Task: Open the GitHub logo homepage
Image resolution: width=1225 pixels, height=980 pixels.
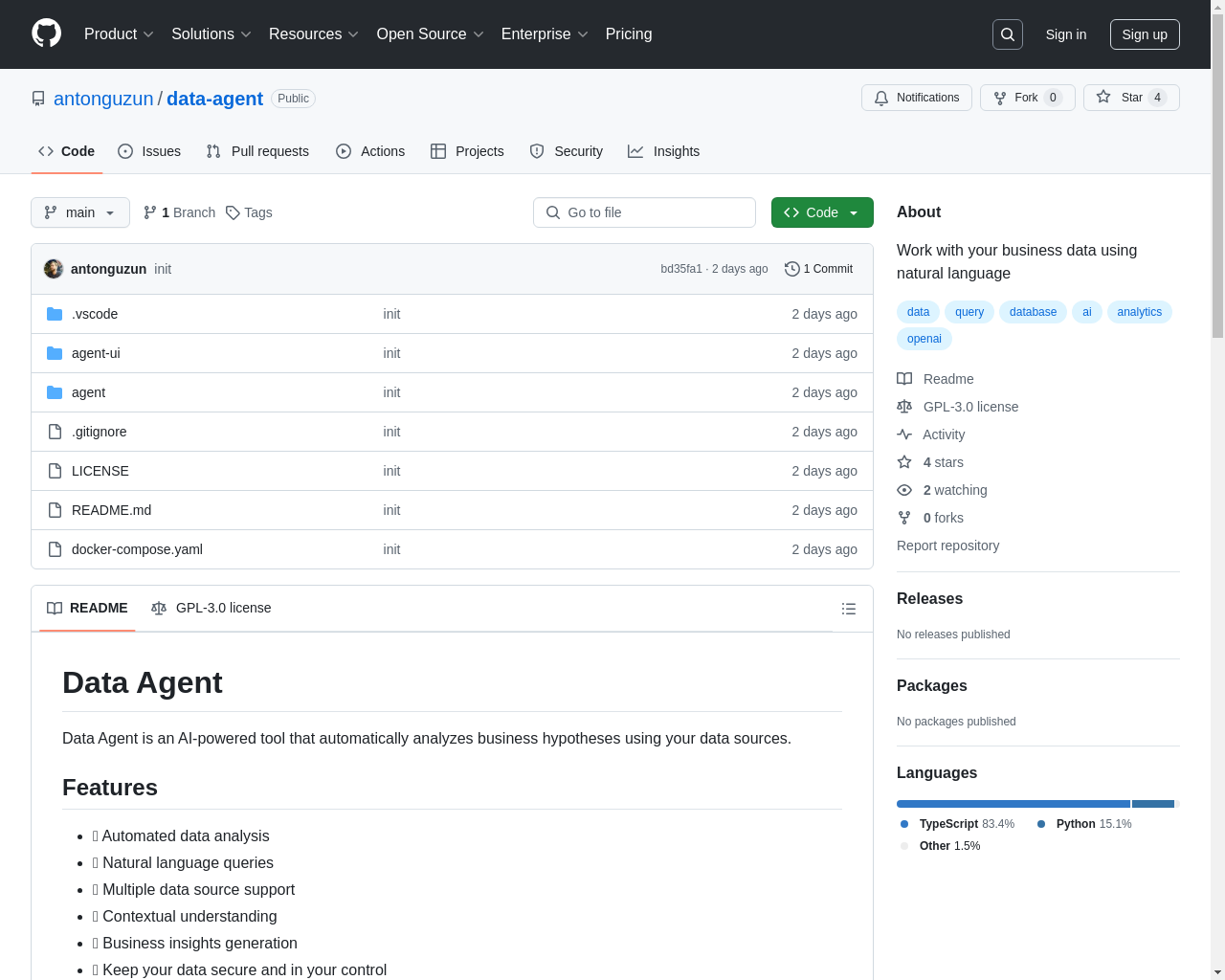Action: pyautogui.click(x=47, y=33)
